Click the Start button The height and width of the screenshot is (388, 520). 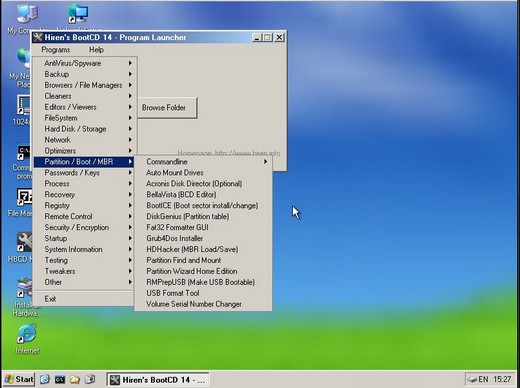19,379
